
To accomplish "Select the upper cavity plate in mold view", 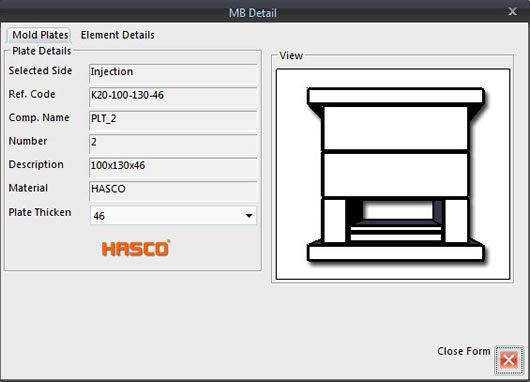I will (395, 128).
